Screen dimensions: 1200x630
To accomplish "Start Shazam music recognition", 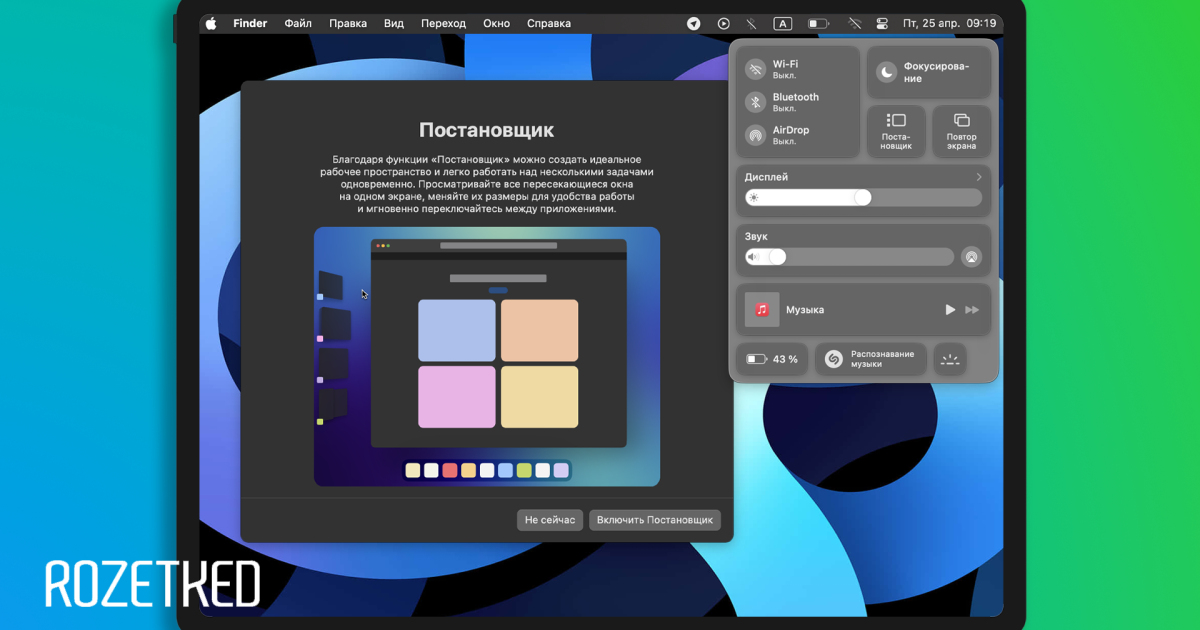I will coord(834,359).
